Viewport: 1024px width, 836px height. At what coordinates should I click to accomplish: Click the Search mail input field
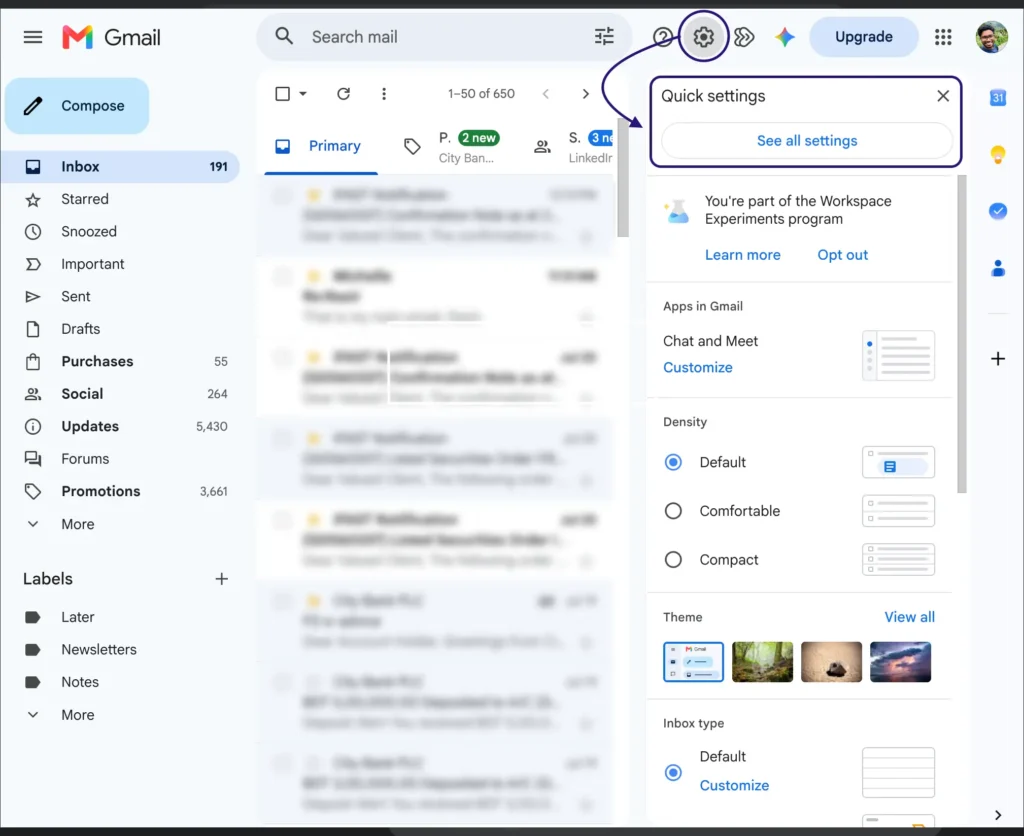(x=444, y=37)
